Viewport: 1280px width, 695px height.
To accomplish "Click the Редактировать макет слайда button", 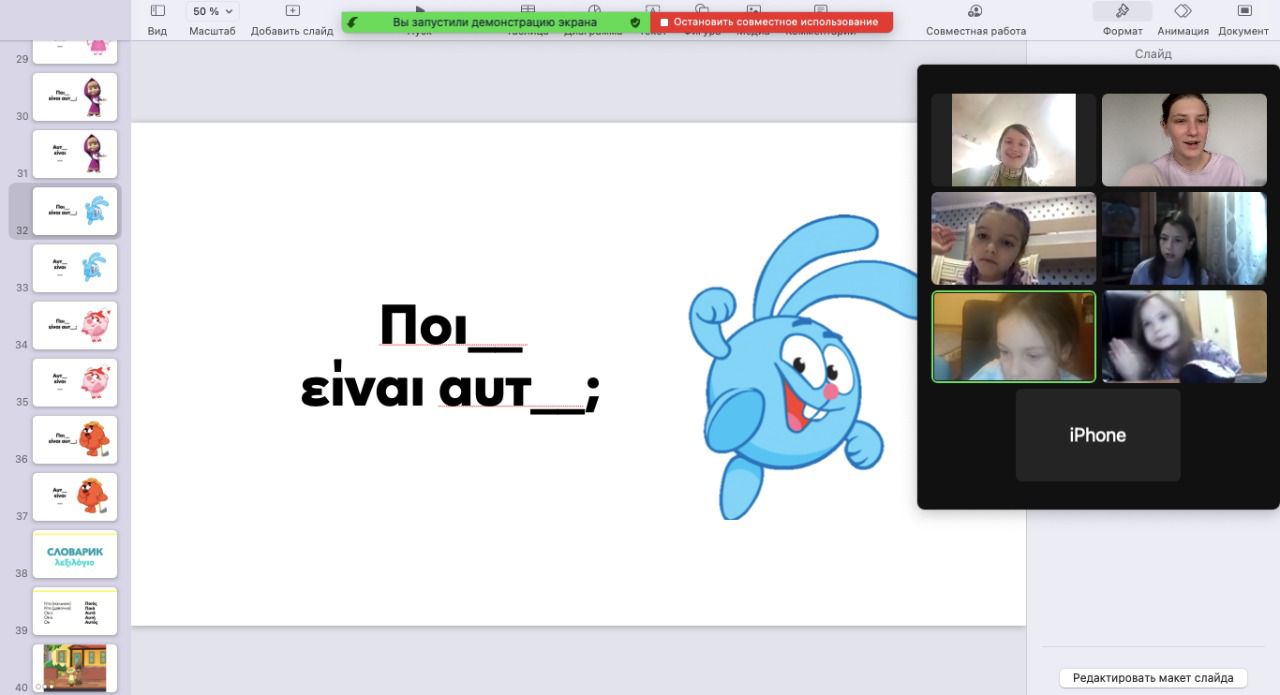I will point(1153,678).
